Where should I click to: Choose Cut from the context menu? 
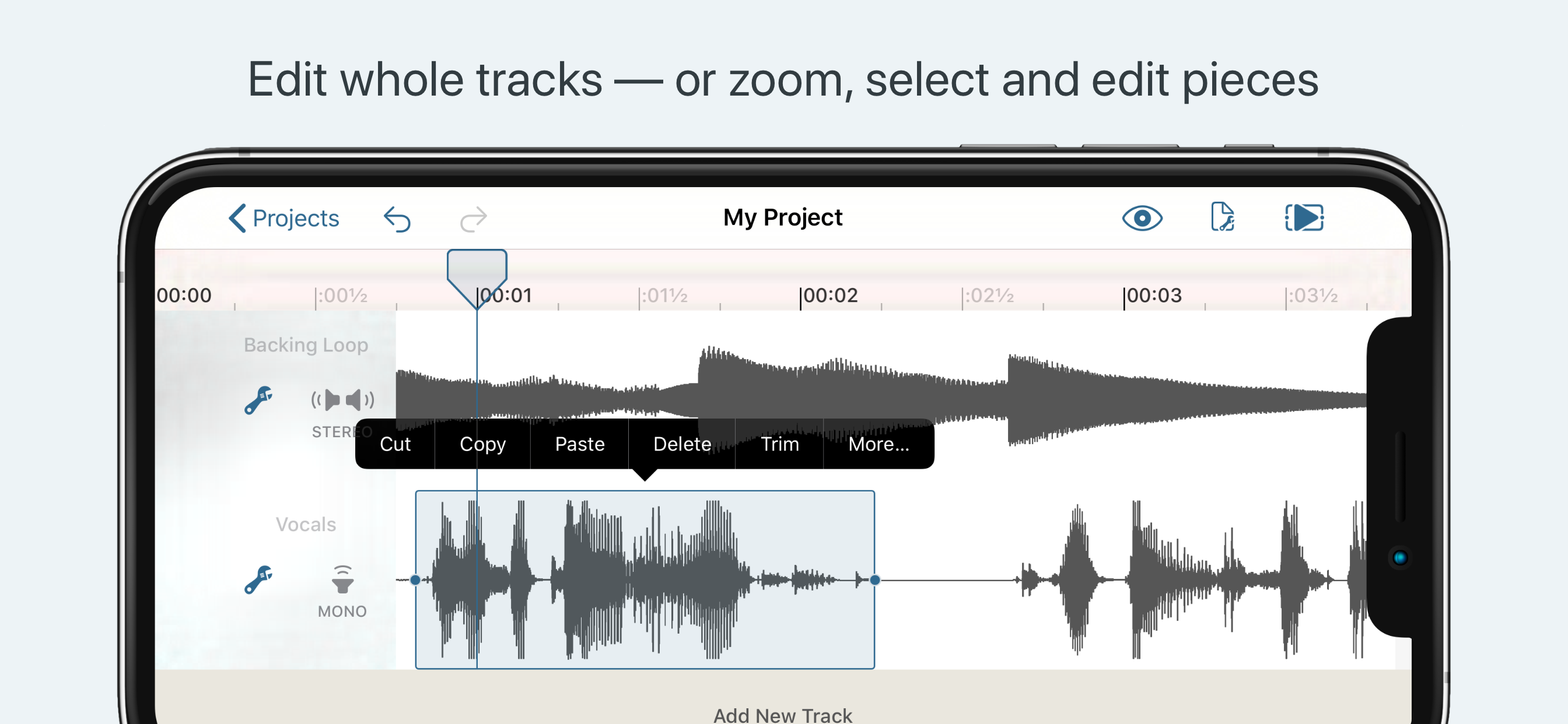395,444
